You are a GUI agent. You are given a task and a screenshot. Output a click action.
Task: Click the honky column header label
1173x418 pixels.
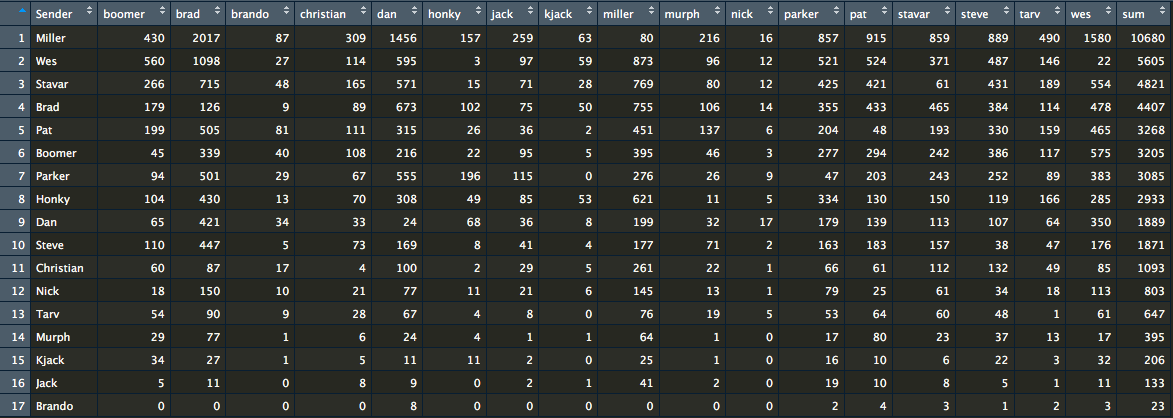(x=443, y=14)
